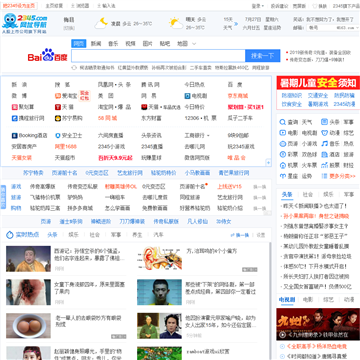360x360 pixels.
Task: Click the 安全卫士 shield icon
Action: pos(58,136)
